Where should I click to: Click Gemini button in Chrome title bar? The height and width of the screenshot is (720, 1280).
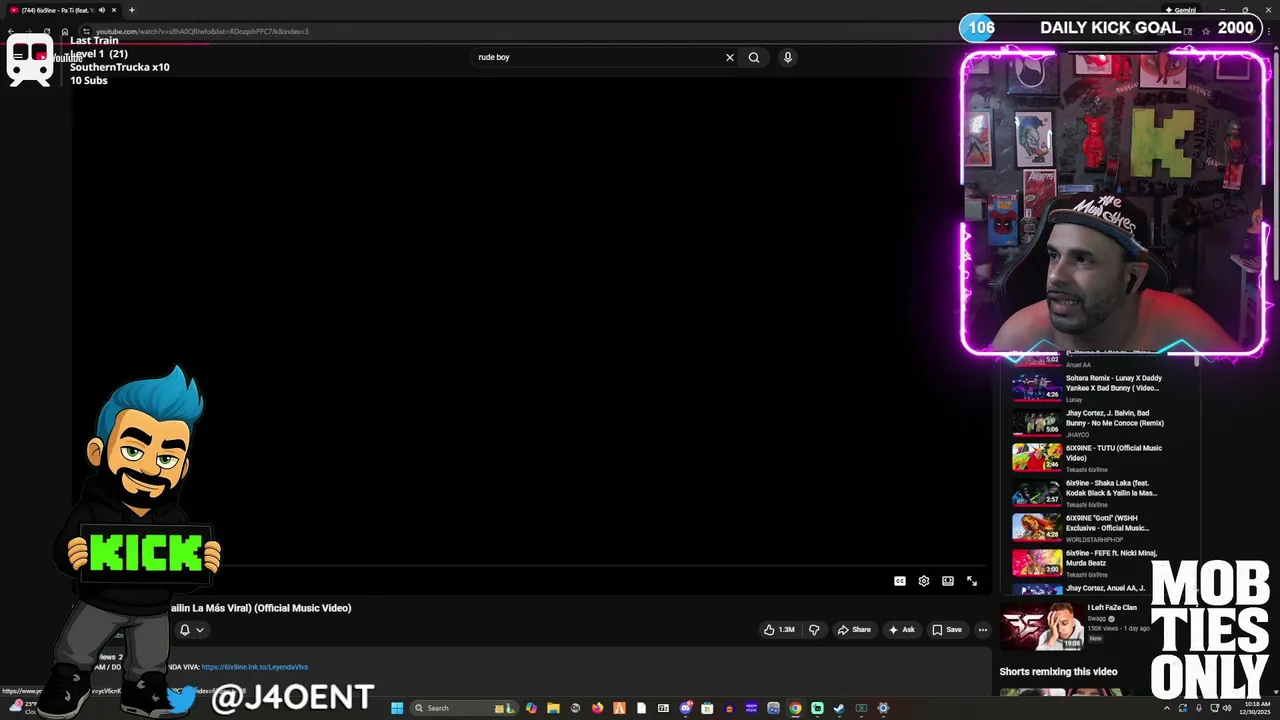tap(1181, 10)
